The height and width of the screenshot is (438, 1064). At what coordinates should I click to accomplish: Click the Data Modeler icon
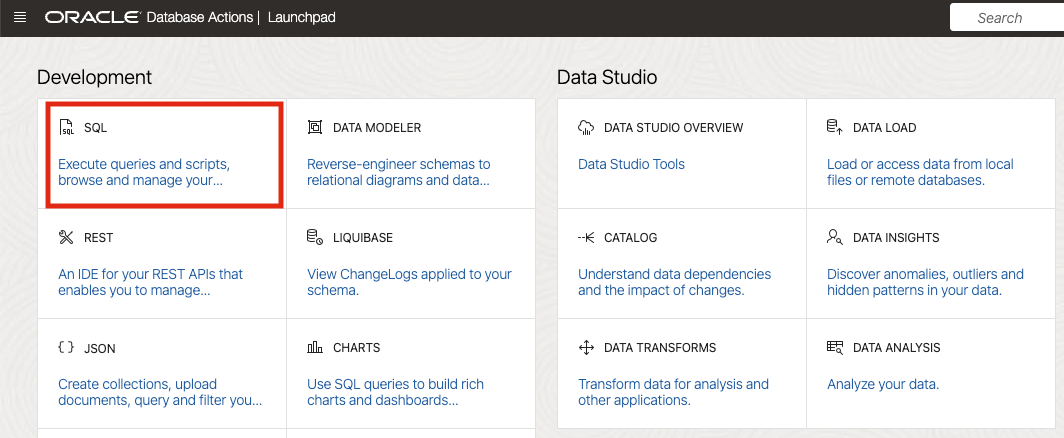315,128
